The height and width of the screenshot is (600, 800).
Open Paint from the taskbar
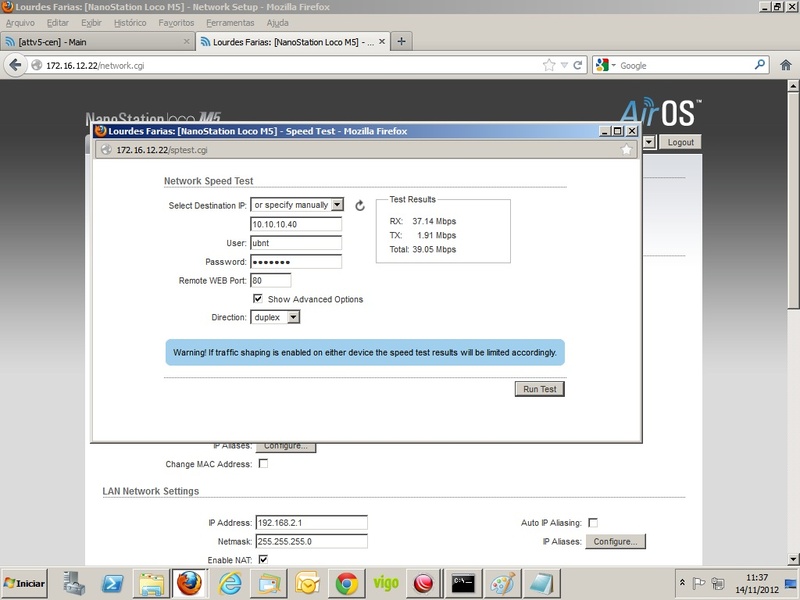pos(502,583)
